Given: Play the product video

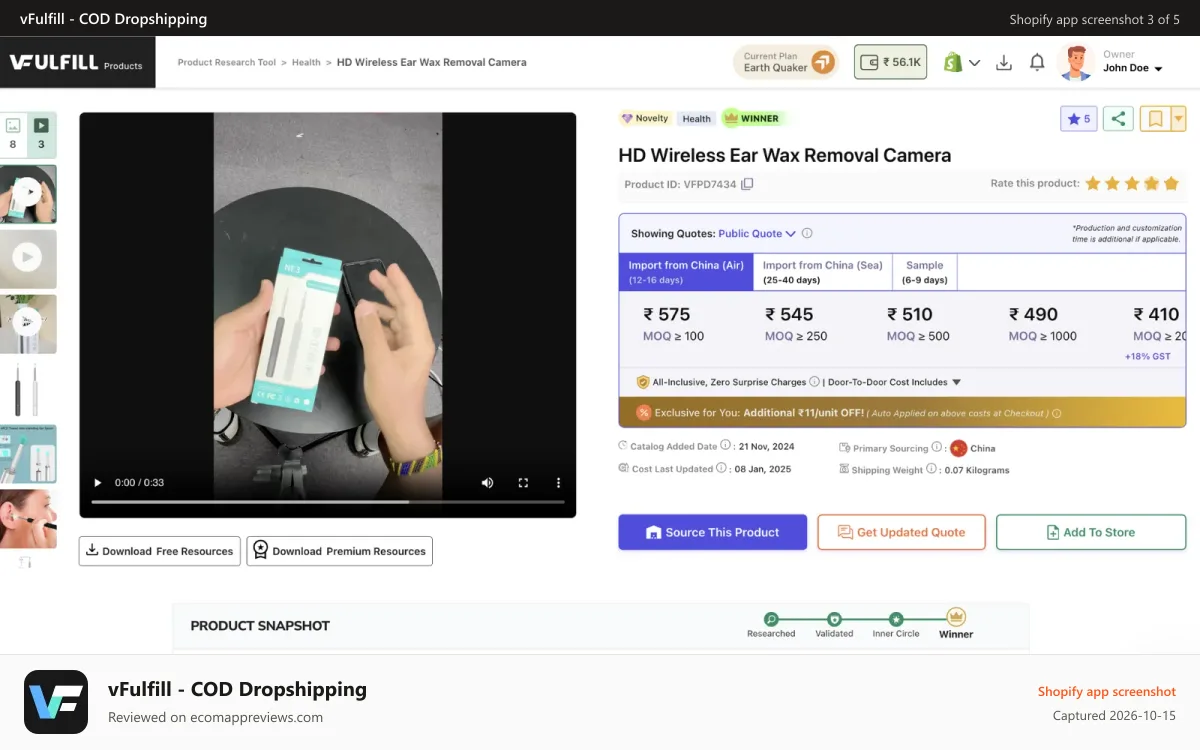Looking at the screenshot, I should click(x=98, y=483).
